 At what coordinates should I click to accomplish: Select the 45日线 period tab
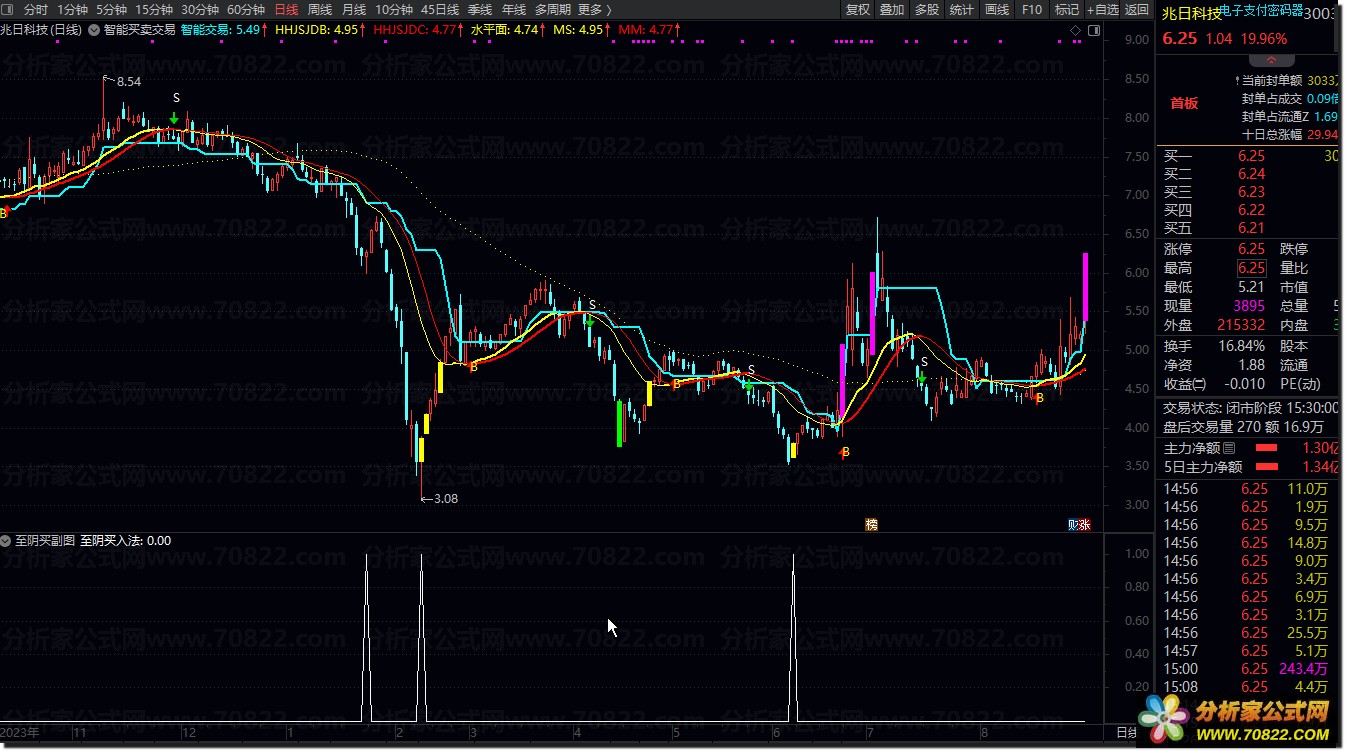440,9
